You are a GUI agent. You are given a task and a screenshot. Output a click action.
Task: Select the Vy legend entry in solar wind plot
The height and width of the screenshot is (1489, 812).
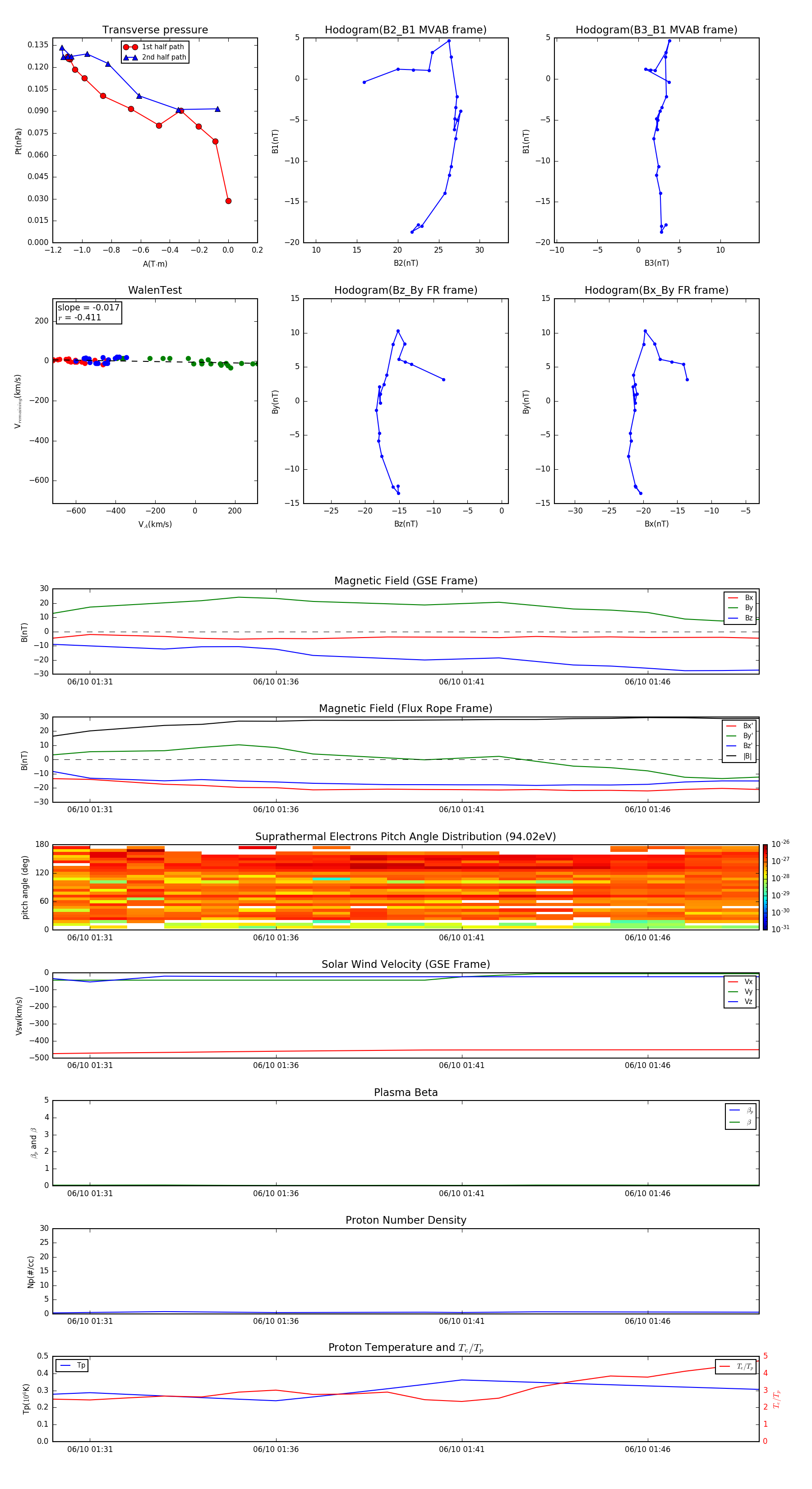[740, 991]
